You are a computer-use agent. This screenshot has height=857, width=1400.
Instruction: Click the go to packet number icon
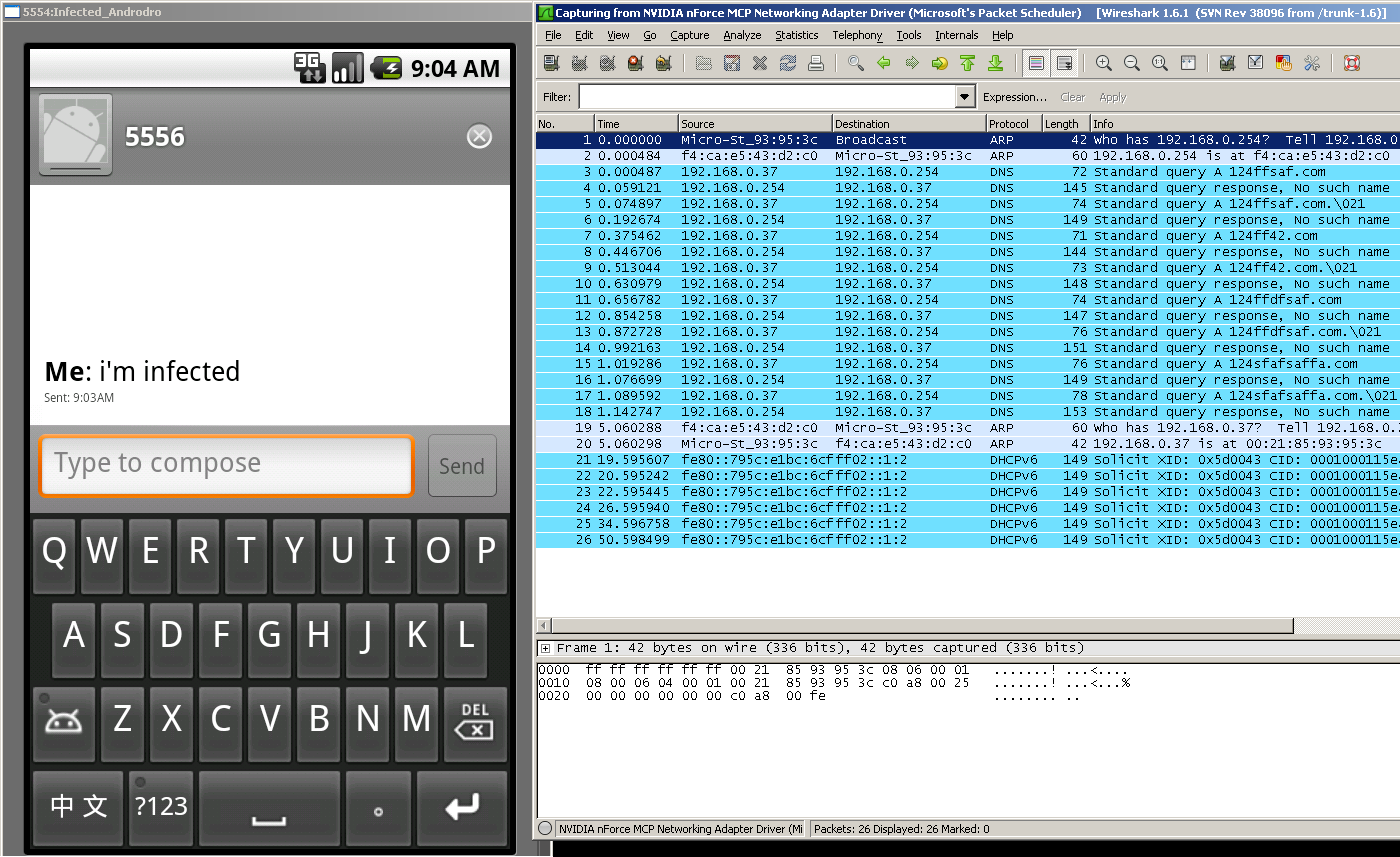click(x=940, y=63)
